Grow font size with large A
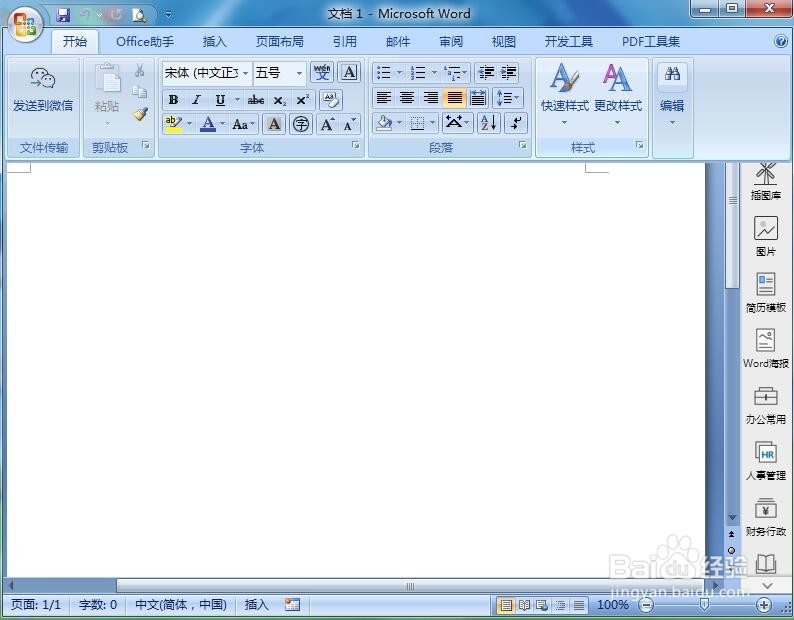 [x=327, y=124]
